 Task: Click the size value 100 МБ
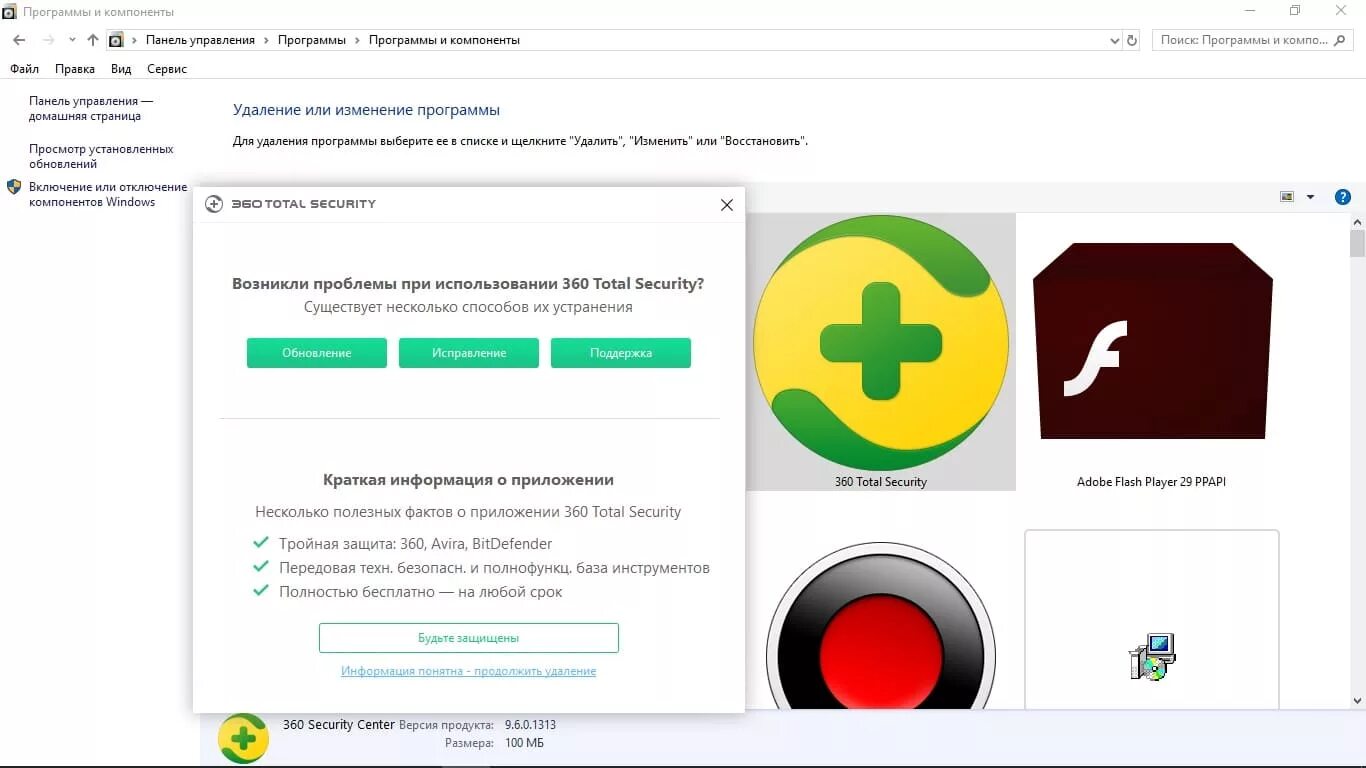pyautogui.click(x=524, y=743)
